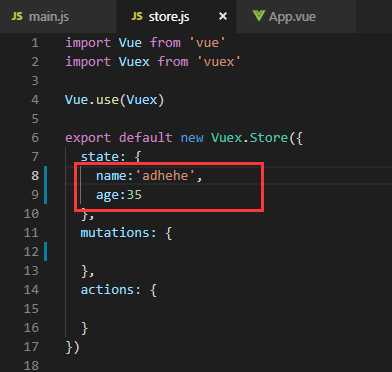The image size is (392, 372).
Task: Select the store.js tab
Action: coord(176,16)
